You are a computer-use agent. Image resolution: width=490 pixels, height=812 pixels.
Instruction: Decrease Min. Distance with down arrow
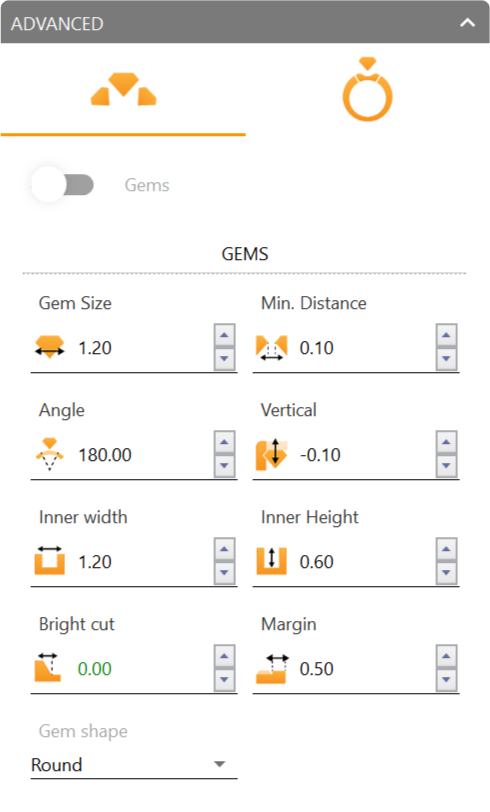[446, 358]
